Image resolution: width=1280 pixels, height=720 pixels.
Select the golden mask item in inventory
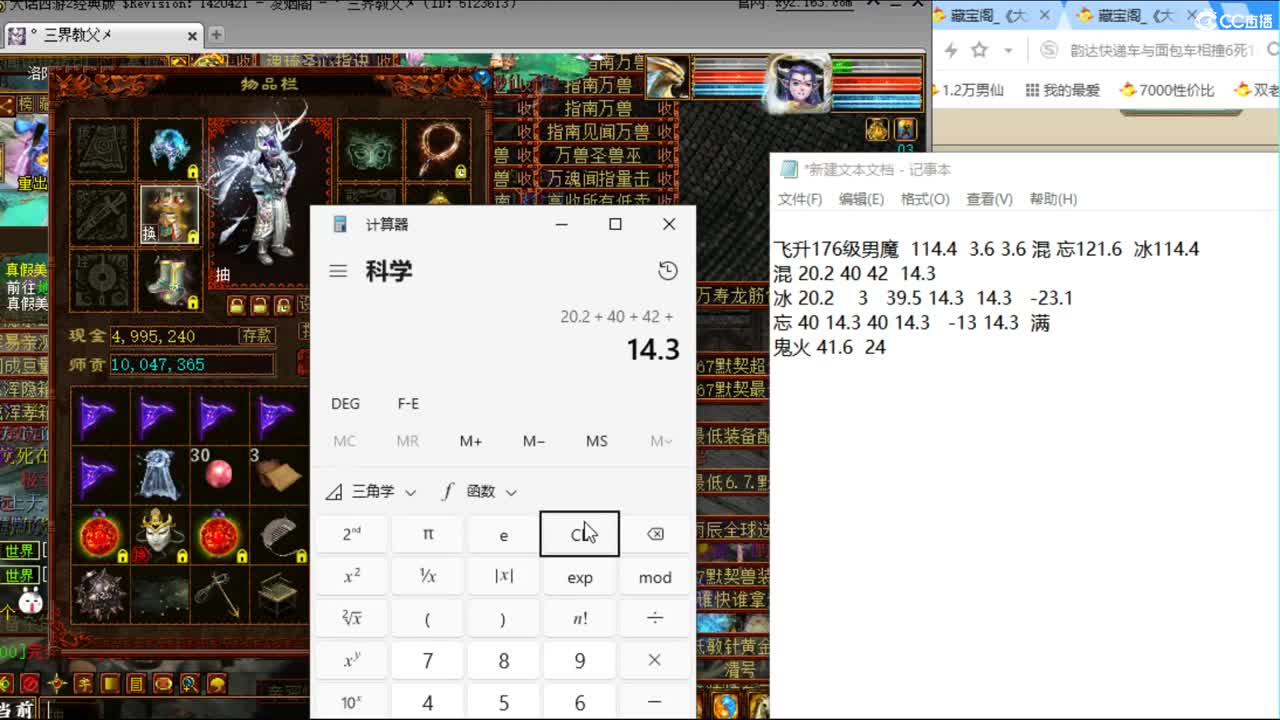(x=159, y=535)
